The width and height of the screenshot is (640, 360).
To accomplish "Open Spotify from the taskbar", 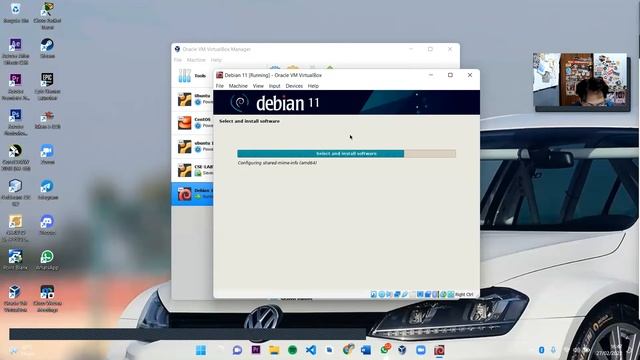I will tap(292, 350).
